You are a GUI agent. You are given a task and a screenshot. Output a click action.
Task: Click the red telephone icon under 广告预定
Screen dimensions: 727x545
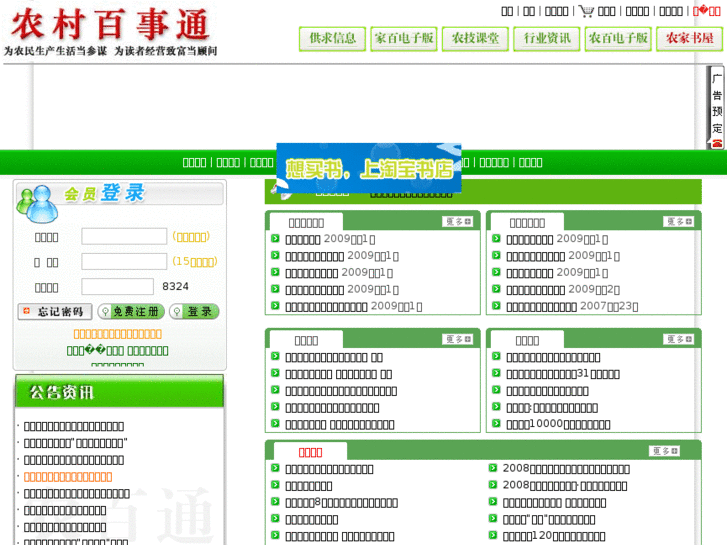point(717,143)
